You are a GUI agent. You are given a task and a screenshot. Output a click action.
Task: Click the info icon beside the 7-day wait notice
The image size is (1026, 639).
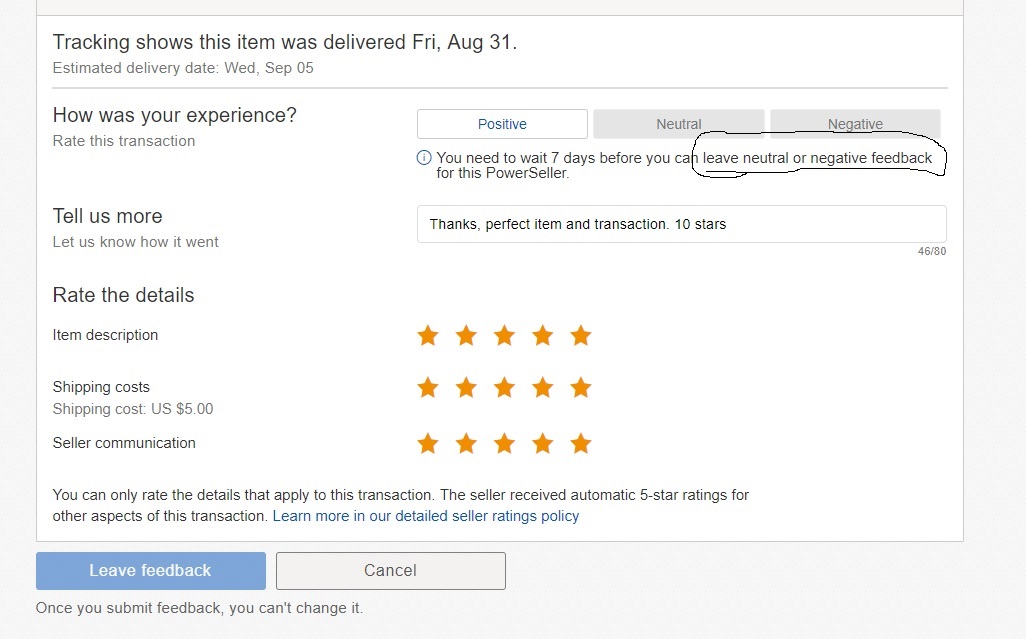click(x=423, y=157)
